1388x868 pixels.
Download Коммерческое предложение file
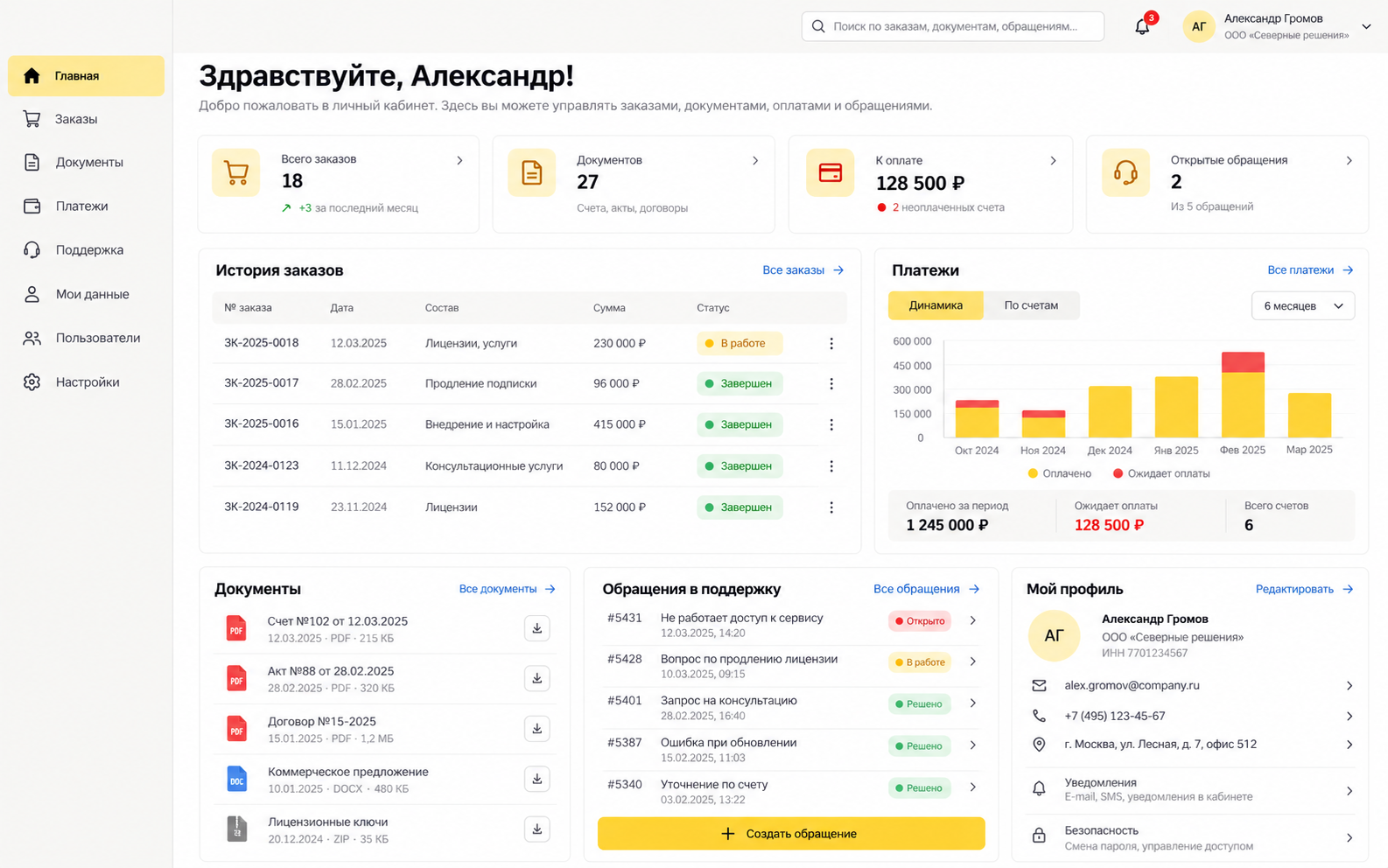(x=537, y=779)
